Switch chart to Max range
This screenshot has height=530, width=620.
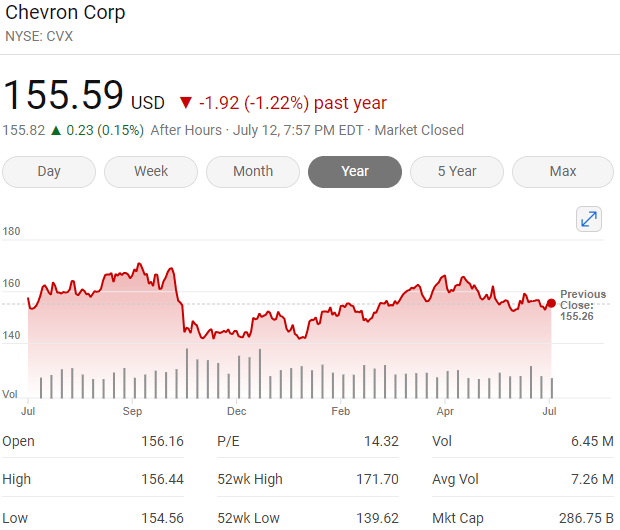pos(563,172)
